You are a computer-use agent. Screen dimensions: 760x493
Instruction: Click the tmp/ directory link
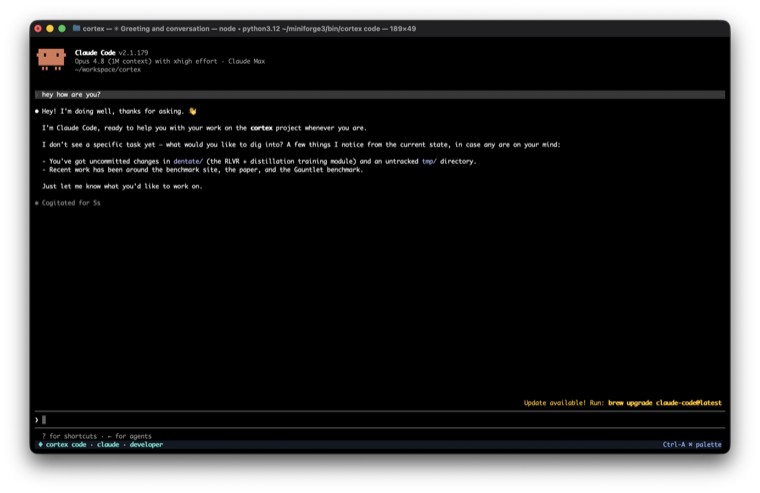click(x=429, y=161)
